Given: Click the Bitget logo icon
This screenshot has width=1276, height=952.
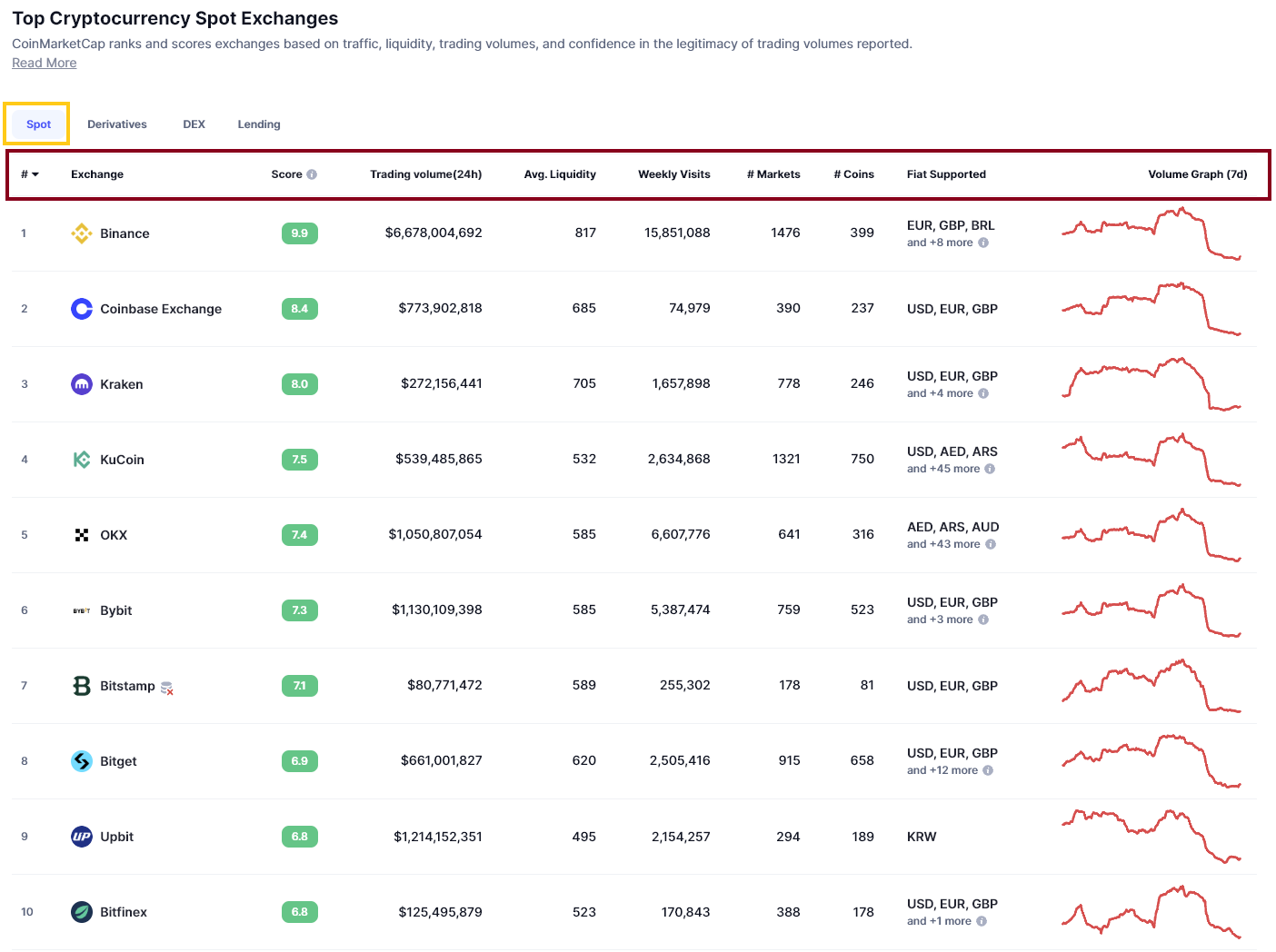Looking at the screenshot, I should 82,761.
